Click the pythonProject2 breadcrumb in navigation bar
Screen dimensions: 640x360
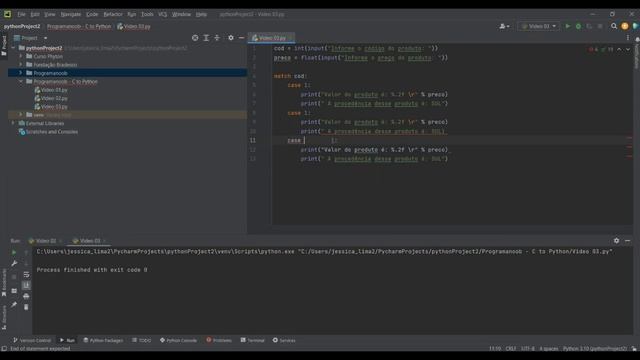tap(22, 26)
